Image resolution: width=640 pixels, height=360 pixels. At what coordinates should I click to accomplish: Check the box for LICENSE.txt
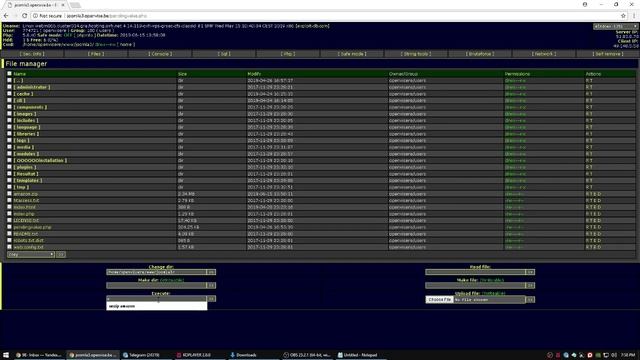[9, 220]
